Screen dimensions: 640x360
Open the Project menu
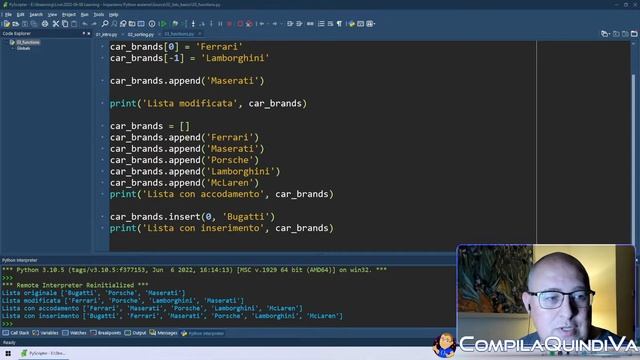point(69,14)
